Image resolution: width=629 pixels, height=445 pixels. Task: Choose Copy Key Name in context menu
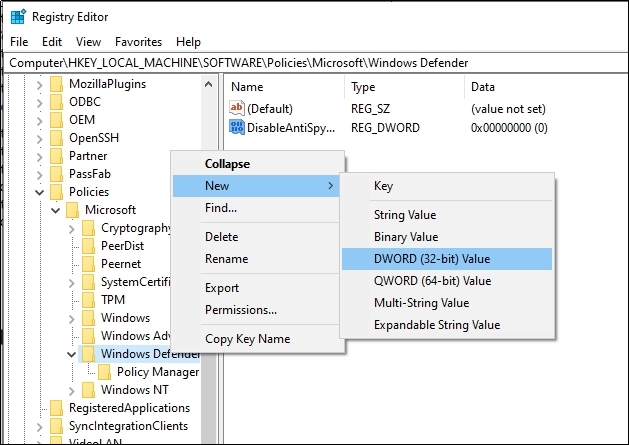(x=258, y=339)
